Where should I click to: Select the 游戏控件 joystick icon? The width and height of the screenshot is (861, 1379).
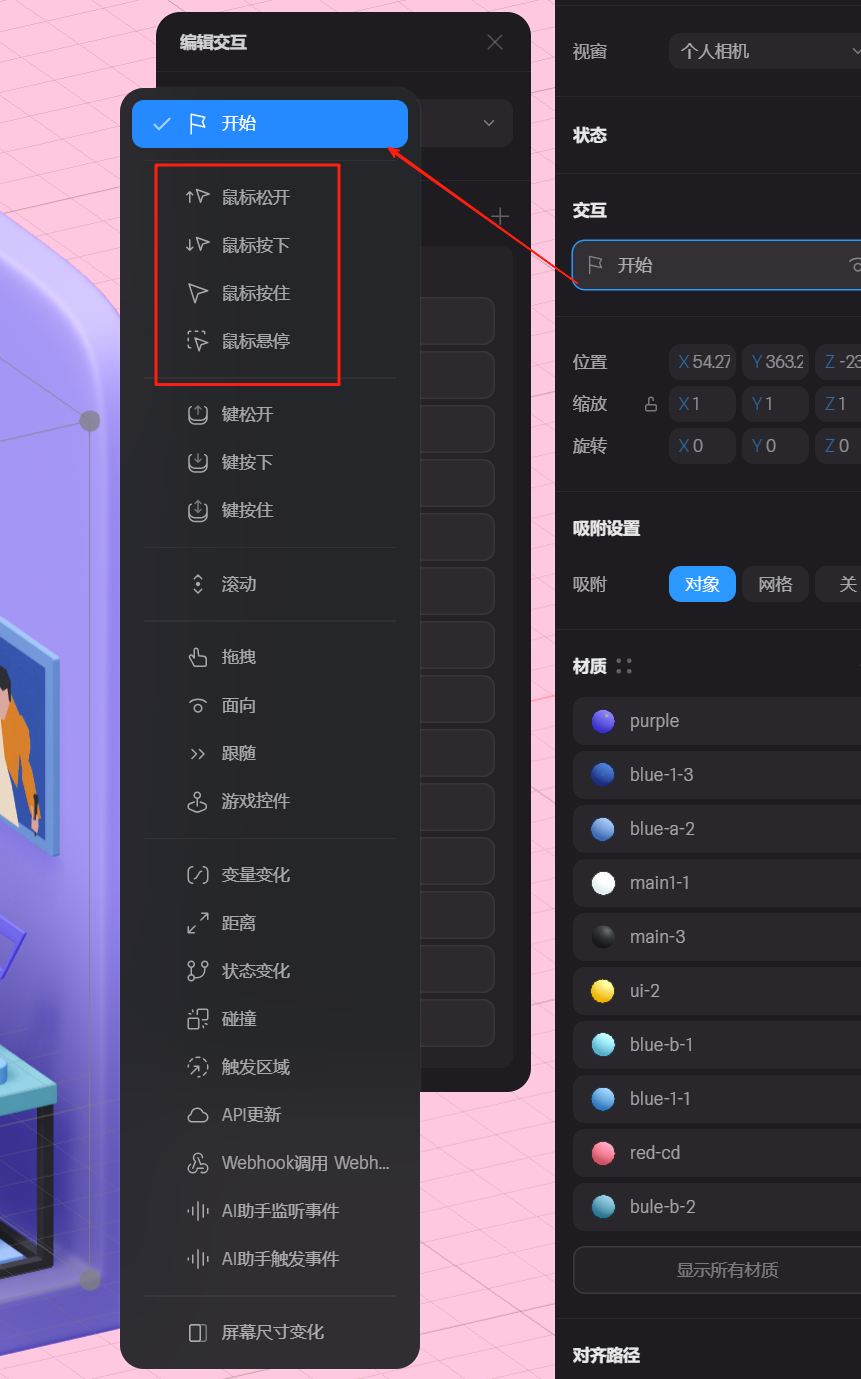(198, 801)
